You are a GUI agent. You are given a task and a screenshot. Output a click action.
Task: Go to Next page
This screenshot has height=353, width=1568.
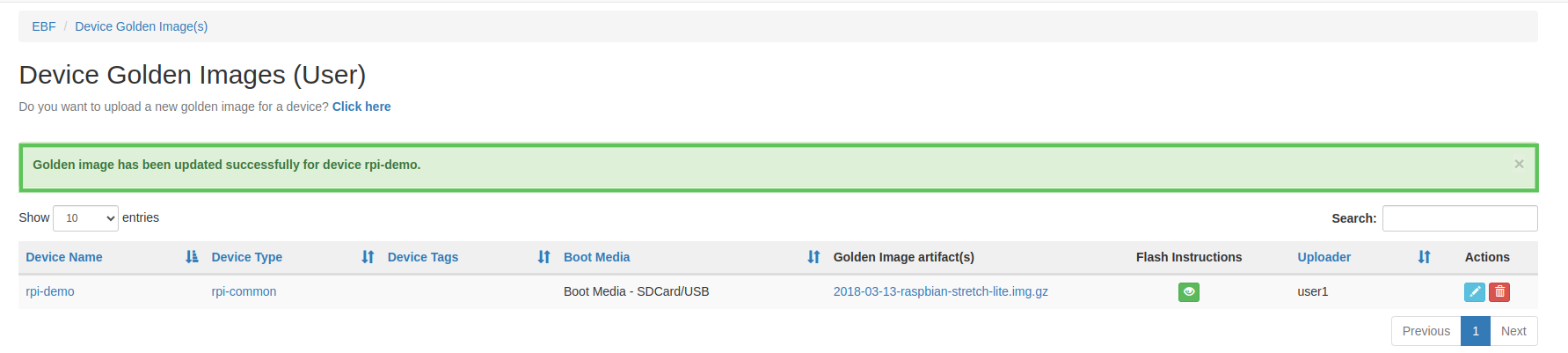coord(1513,331)
